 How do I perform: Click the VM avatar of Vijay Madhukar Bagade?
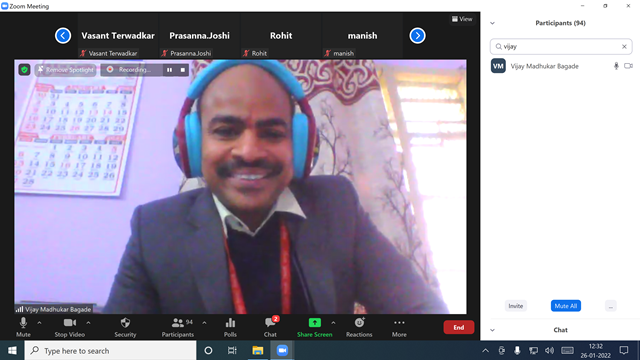tap(498, 66)
